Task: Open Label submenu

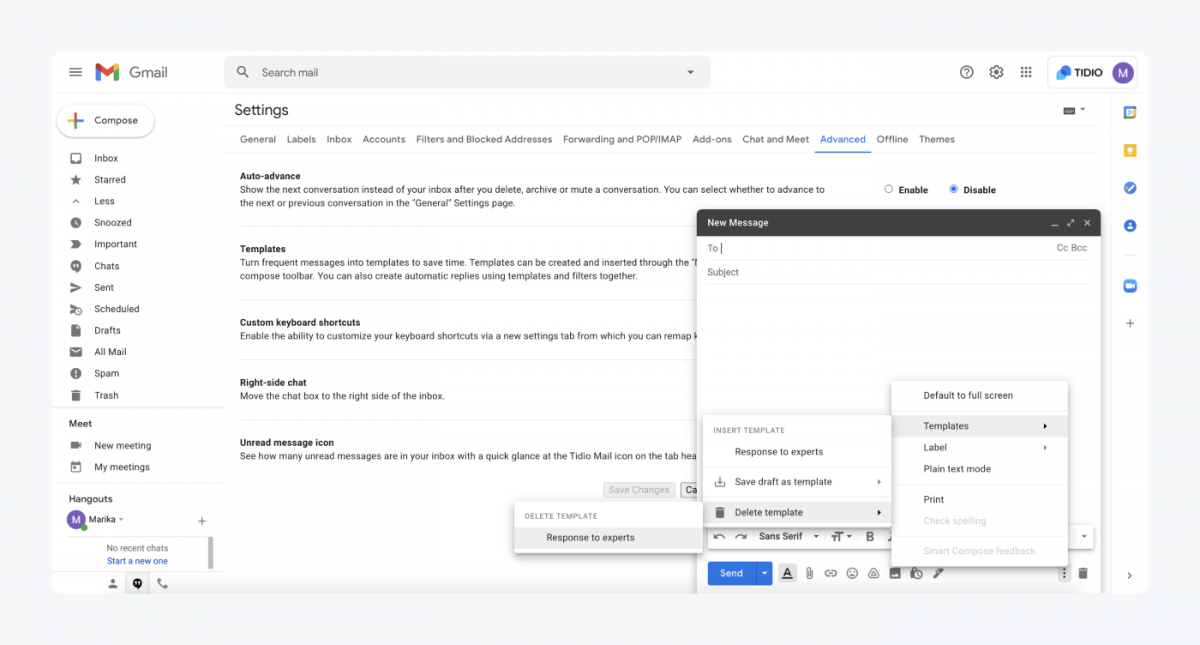Action: coord(979,447)
